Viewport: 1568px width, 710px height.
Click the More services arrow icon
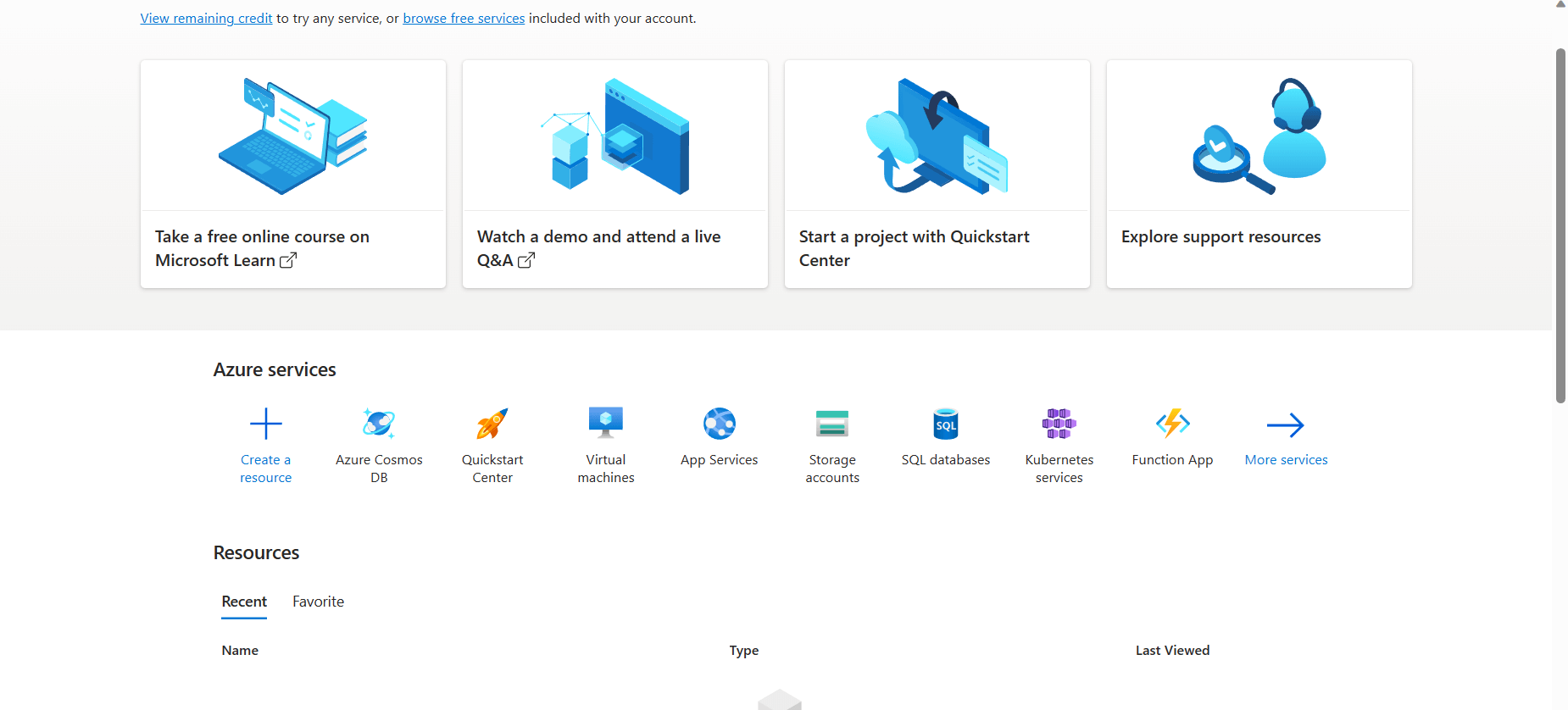click(1286, 424)
